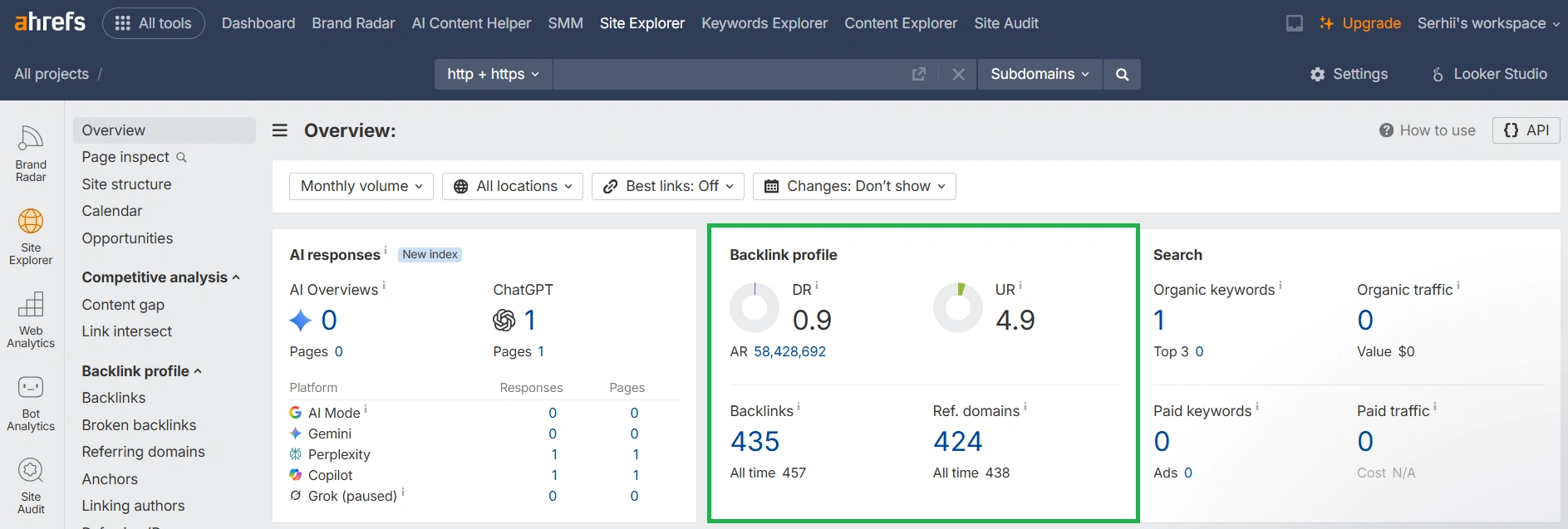
Task: Open AI Content Helper
Action: 471,23
